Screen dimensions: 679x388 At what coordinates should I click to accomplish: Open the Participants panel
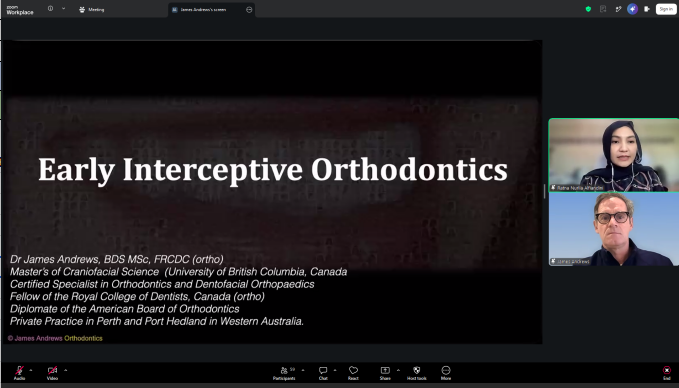284,372
